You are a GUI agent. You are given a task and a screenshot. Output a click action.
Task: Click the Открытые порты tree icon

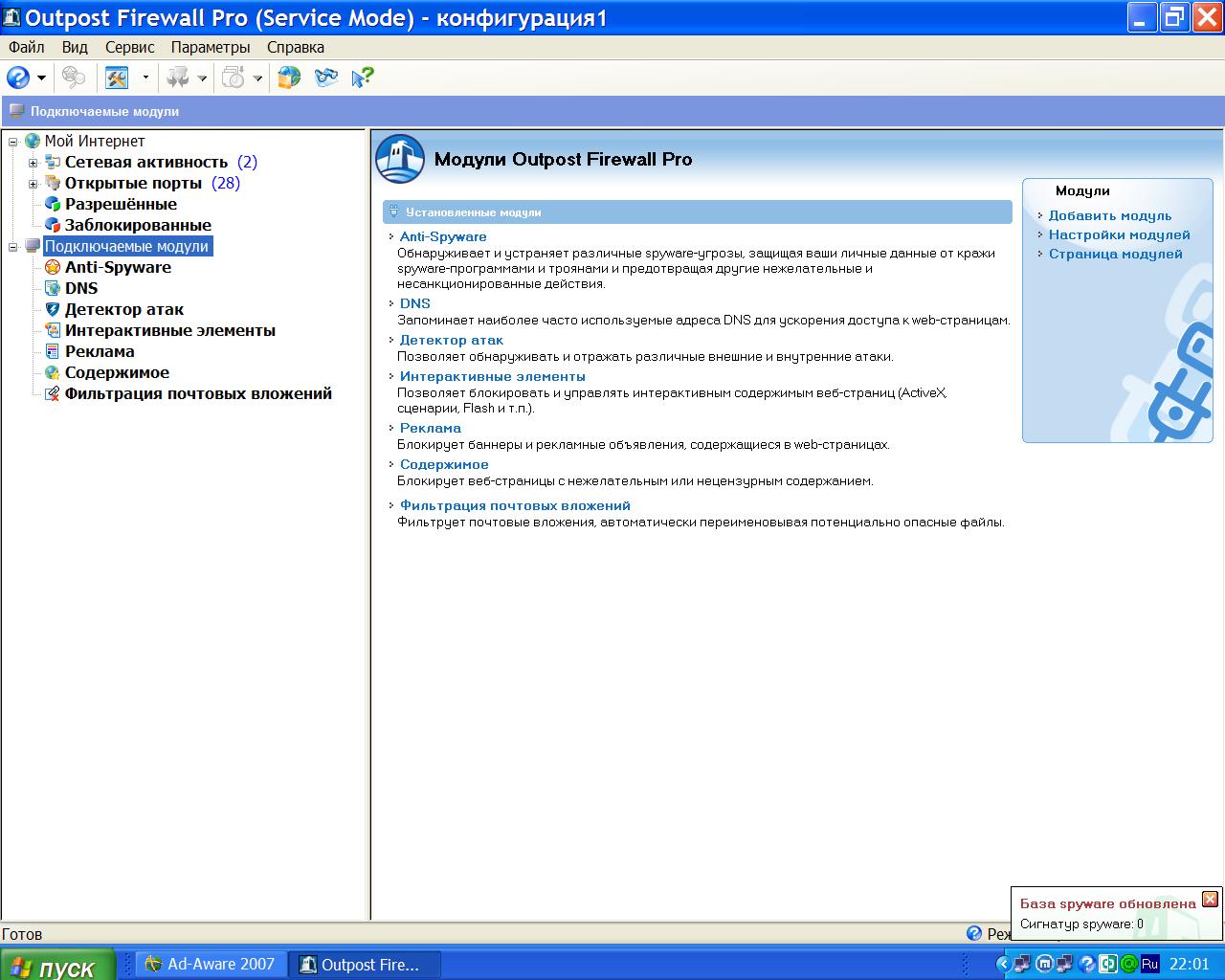click(x=53, y=183)
